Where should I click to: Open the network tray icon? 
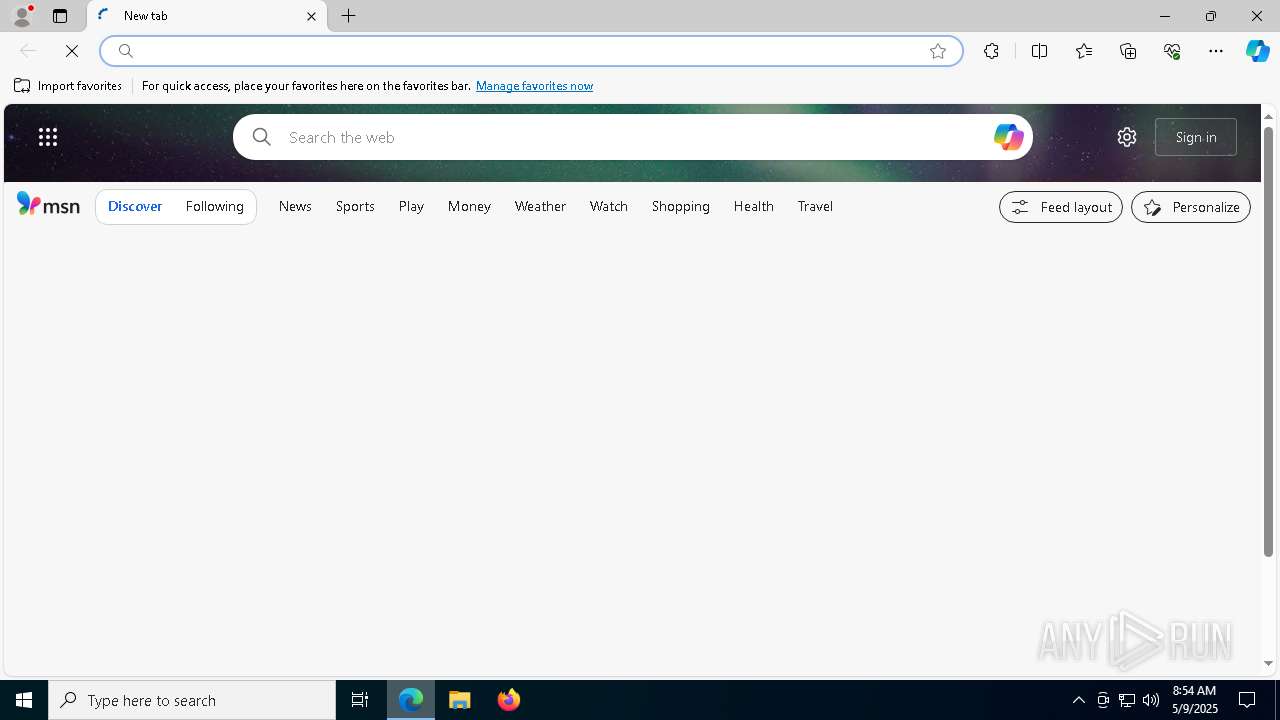(x=1127, y=700)
